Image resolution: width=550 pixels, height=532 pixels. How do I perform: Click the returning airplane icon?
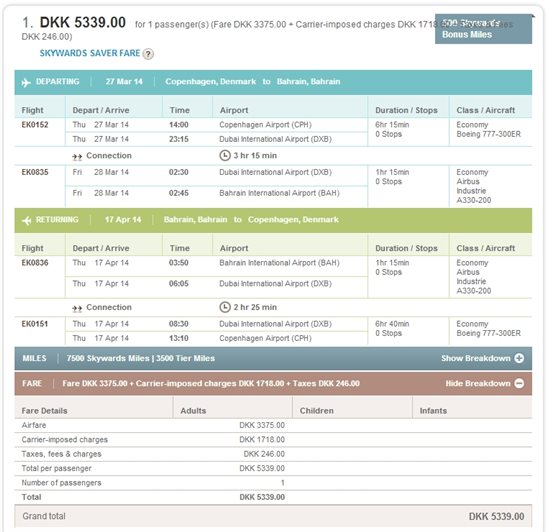point(26,221)
